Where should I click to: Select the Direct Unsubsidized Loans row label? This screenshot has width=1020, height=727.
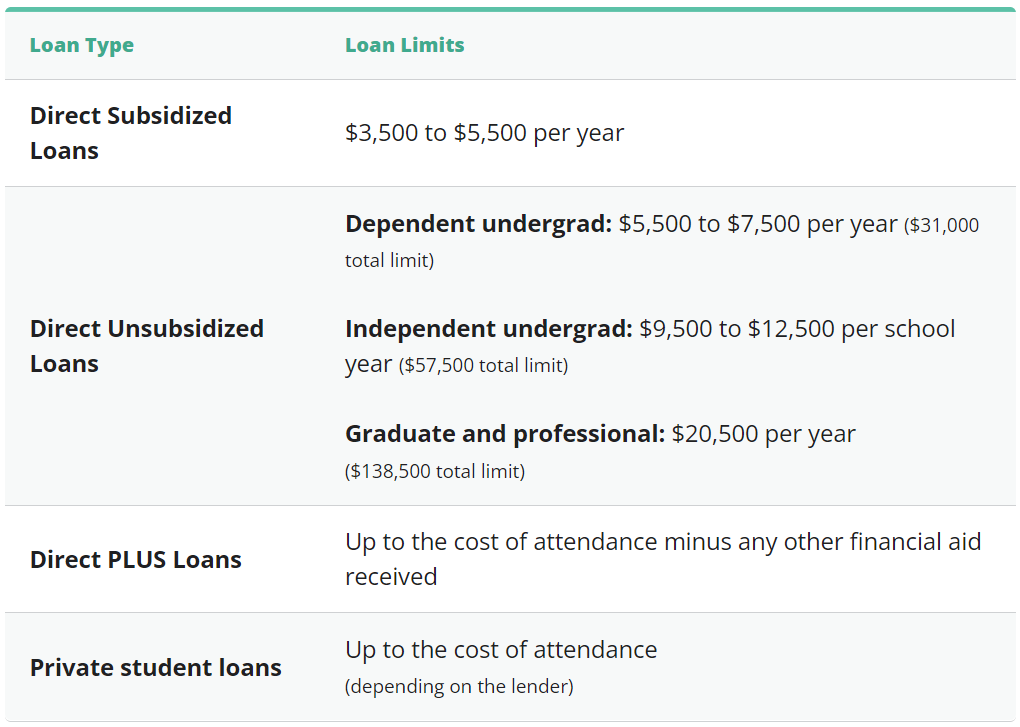pos(146,346)
